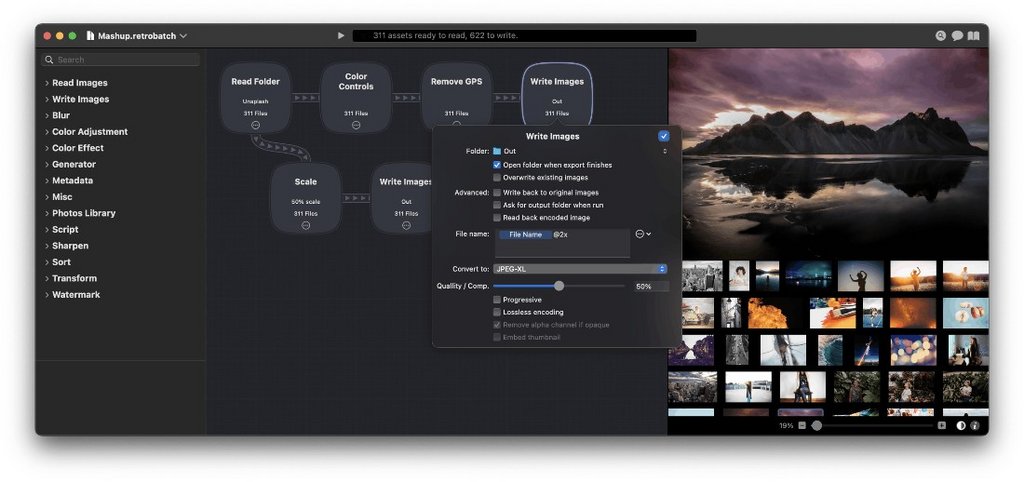Select Script in the node list

65,230
